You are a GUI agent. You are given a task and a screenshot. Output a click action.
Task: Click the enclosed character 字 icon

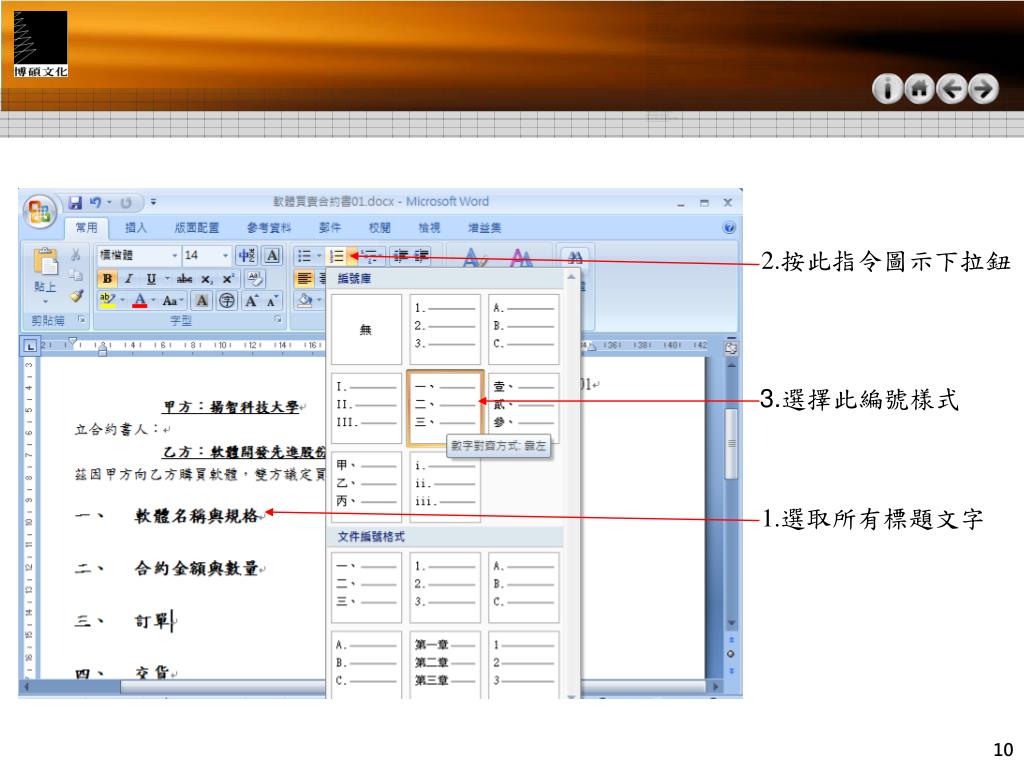click(x=227, y=300)
